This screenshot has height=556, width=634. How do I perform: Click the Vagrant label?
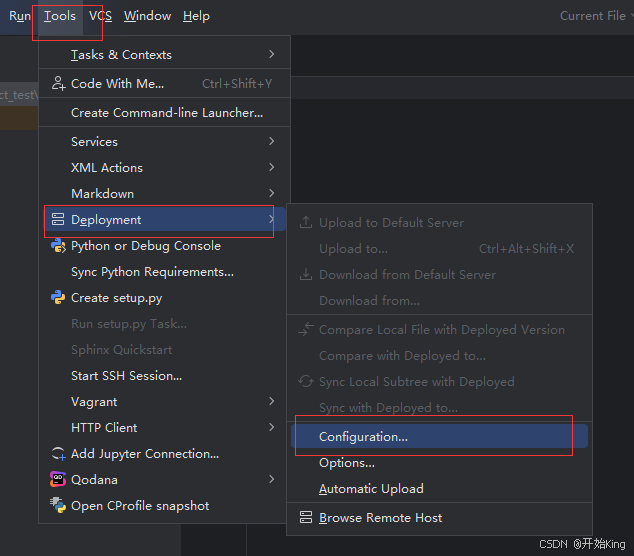pos(94,402)
